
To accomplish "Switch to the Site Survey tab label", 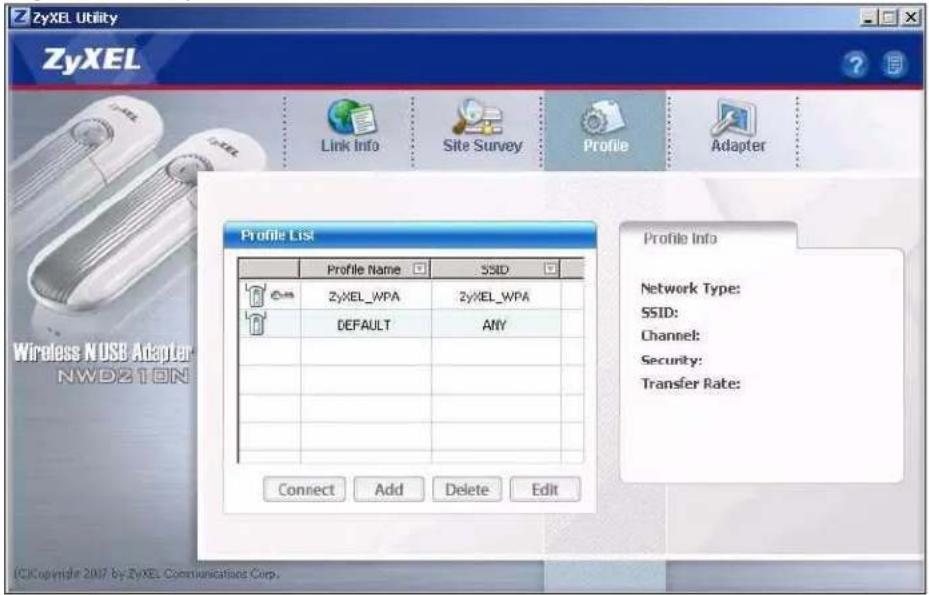I will click(x=482, y=146).
